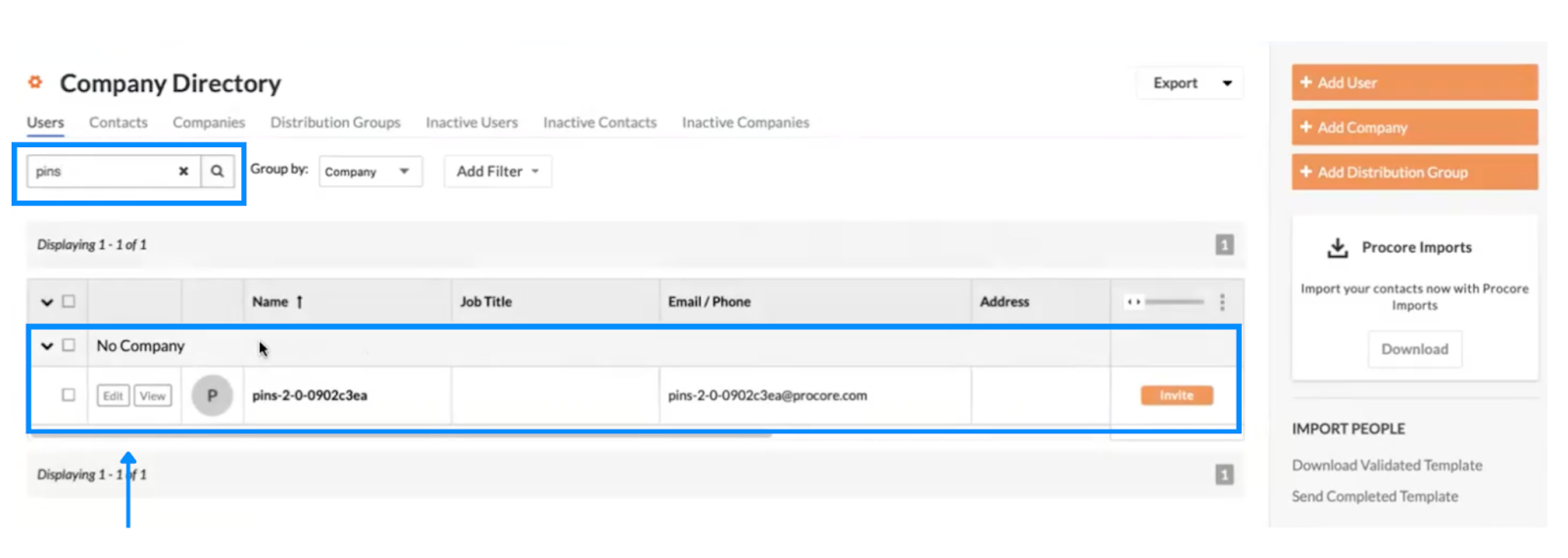Collapse the No Company group chevron
The width and height of the screenshot is (1568, 558).
[47, 346]
